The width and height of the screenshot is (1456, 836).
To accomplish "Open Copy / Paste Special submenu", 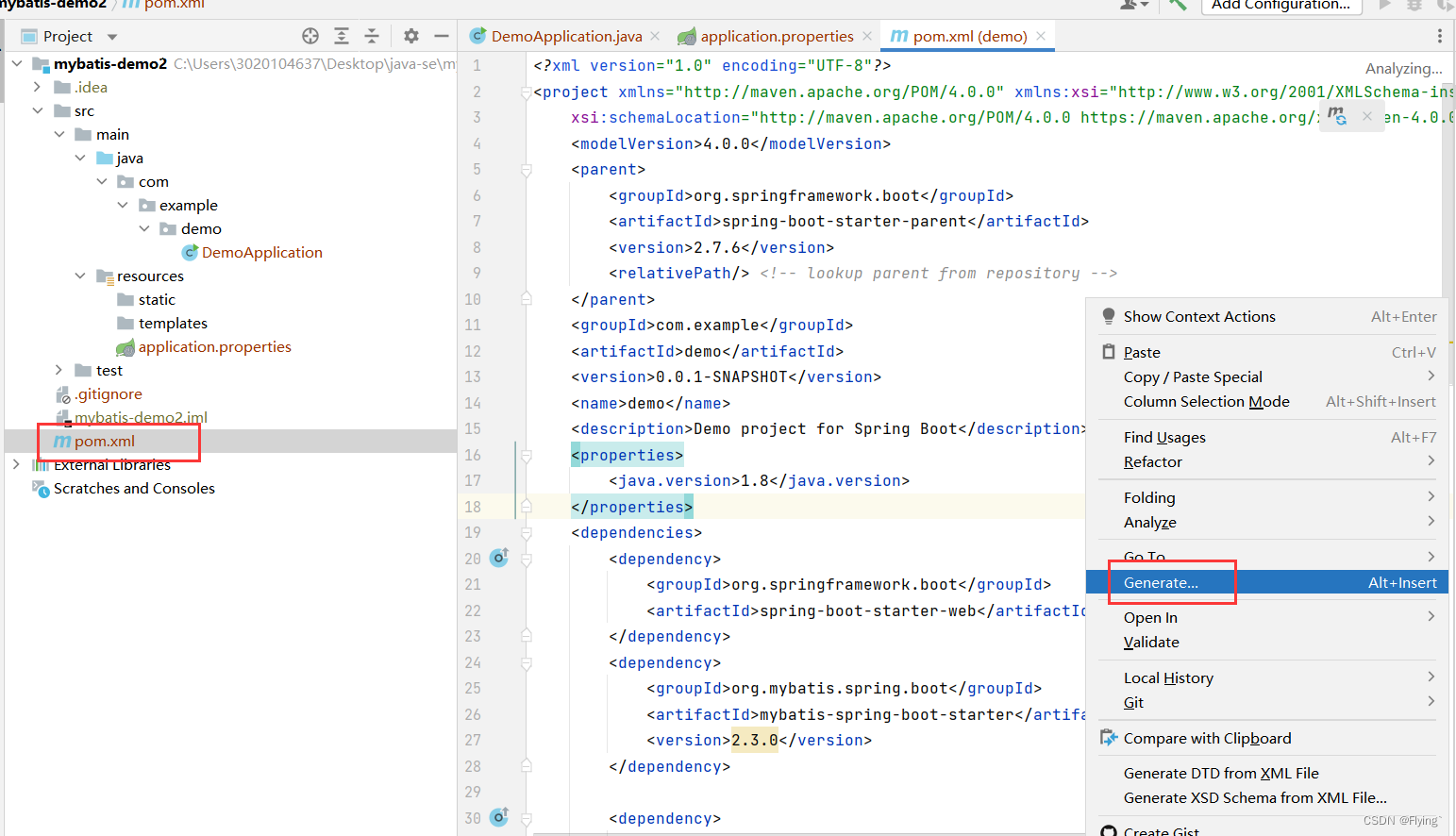I will pos(1267,376).
